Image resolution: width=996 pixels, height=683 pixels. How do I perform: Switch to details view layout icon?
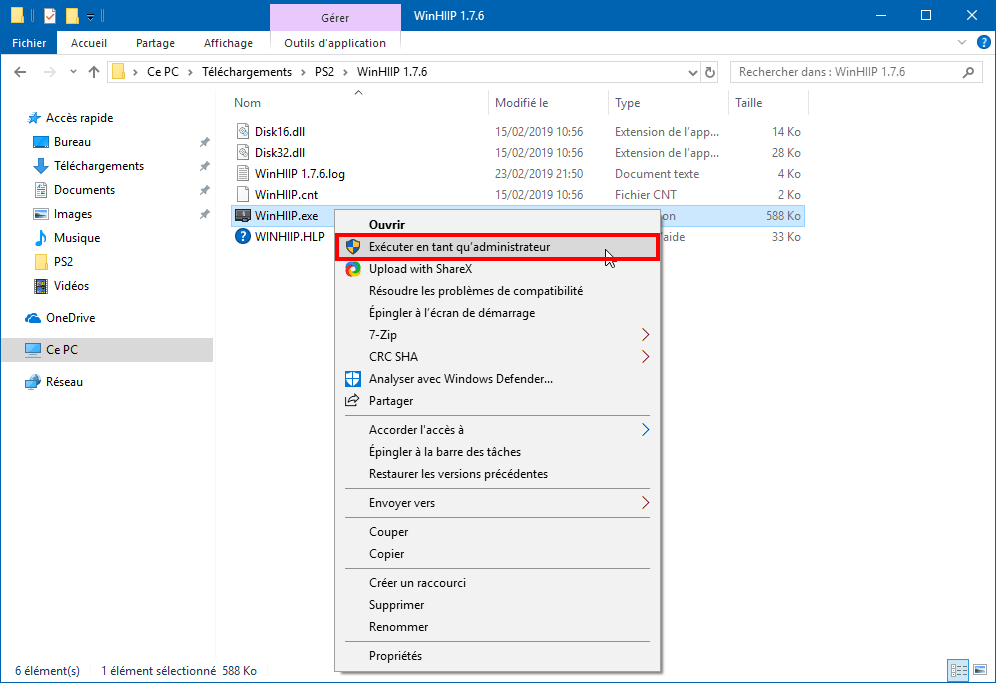coord(959,670)
